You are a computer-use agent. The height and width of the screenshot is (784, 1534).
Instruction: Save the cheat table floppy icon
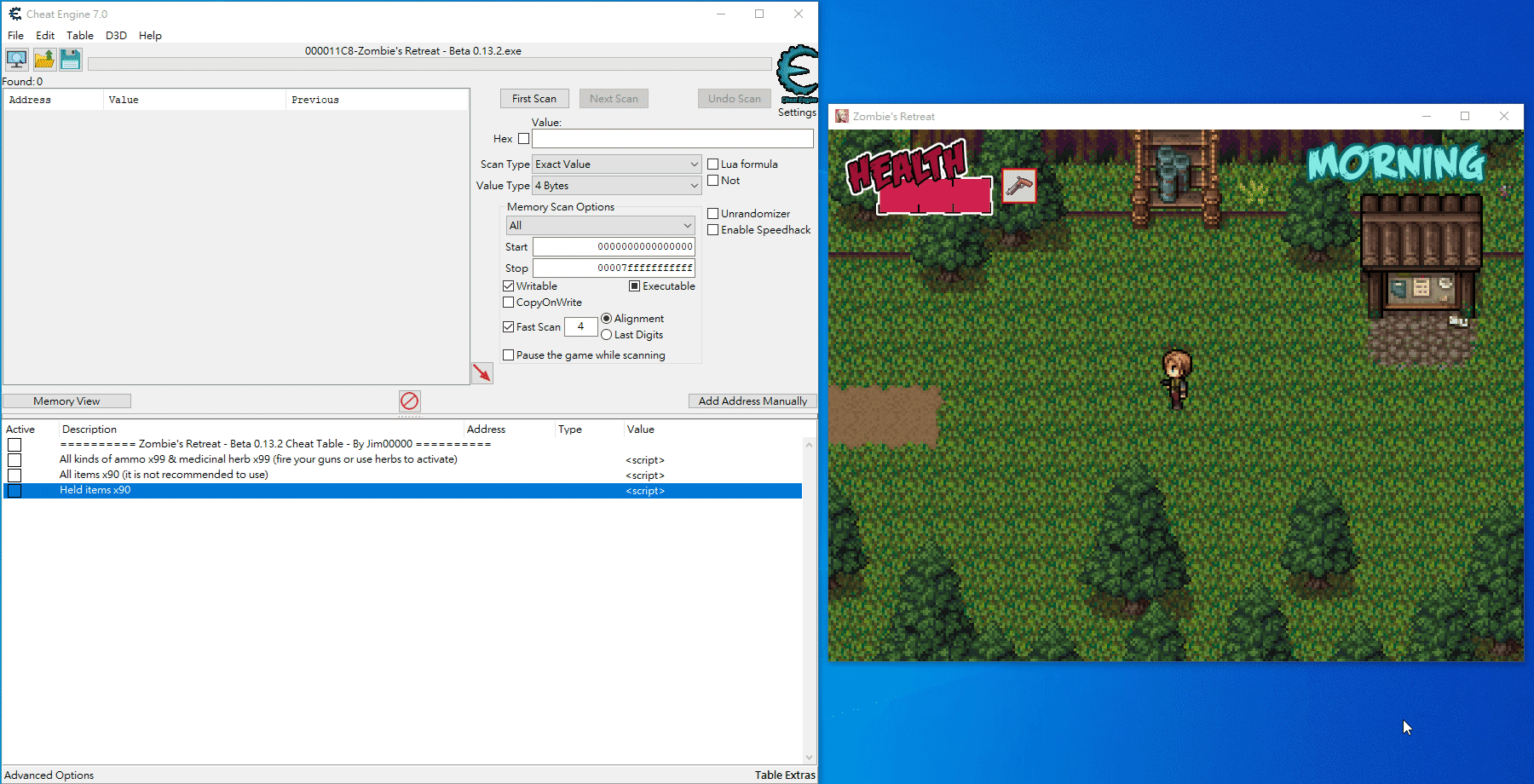pos(71,60)
